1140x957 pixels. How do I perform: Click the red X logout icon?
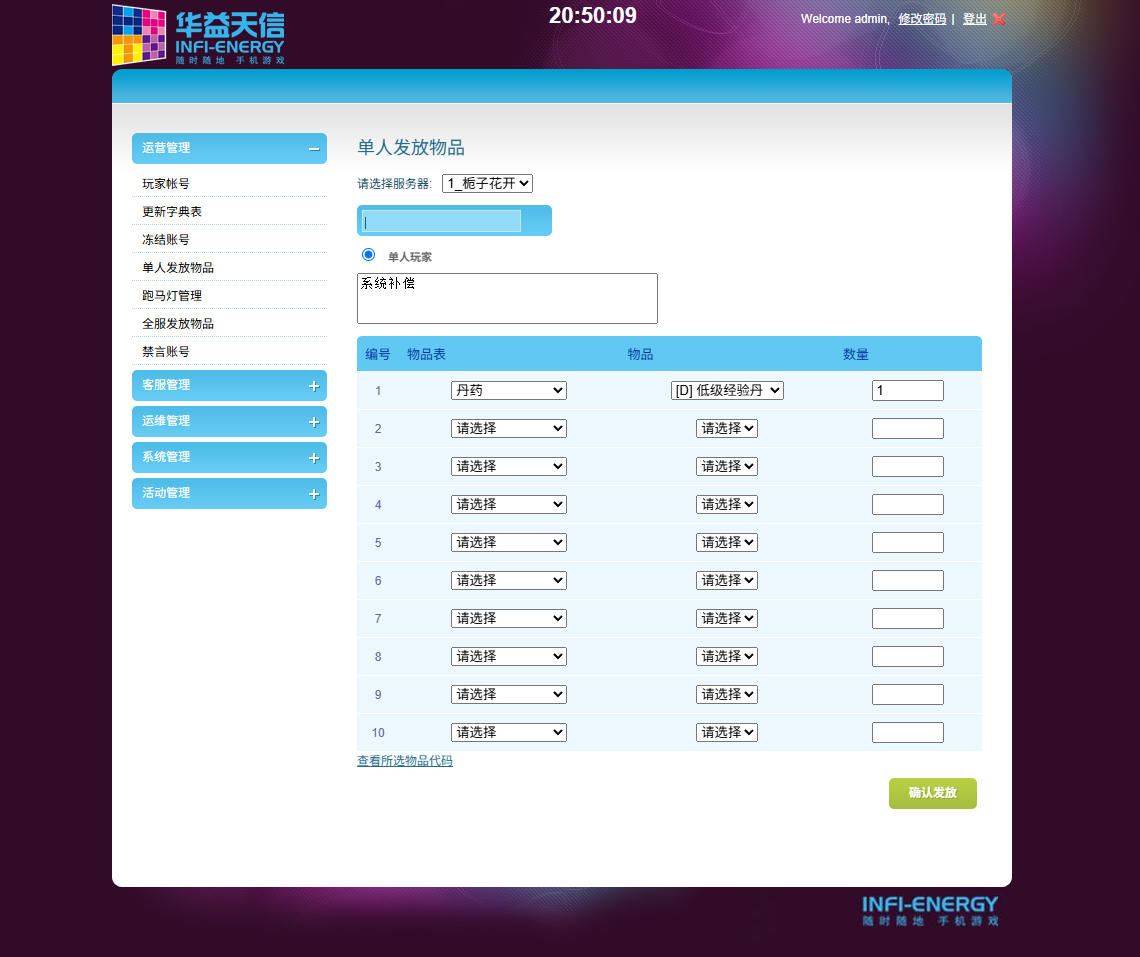(999, 19)
